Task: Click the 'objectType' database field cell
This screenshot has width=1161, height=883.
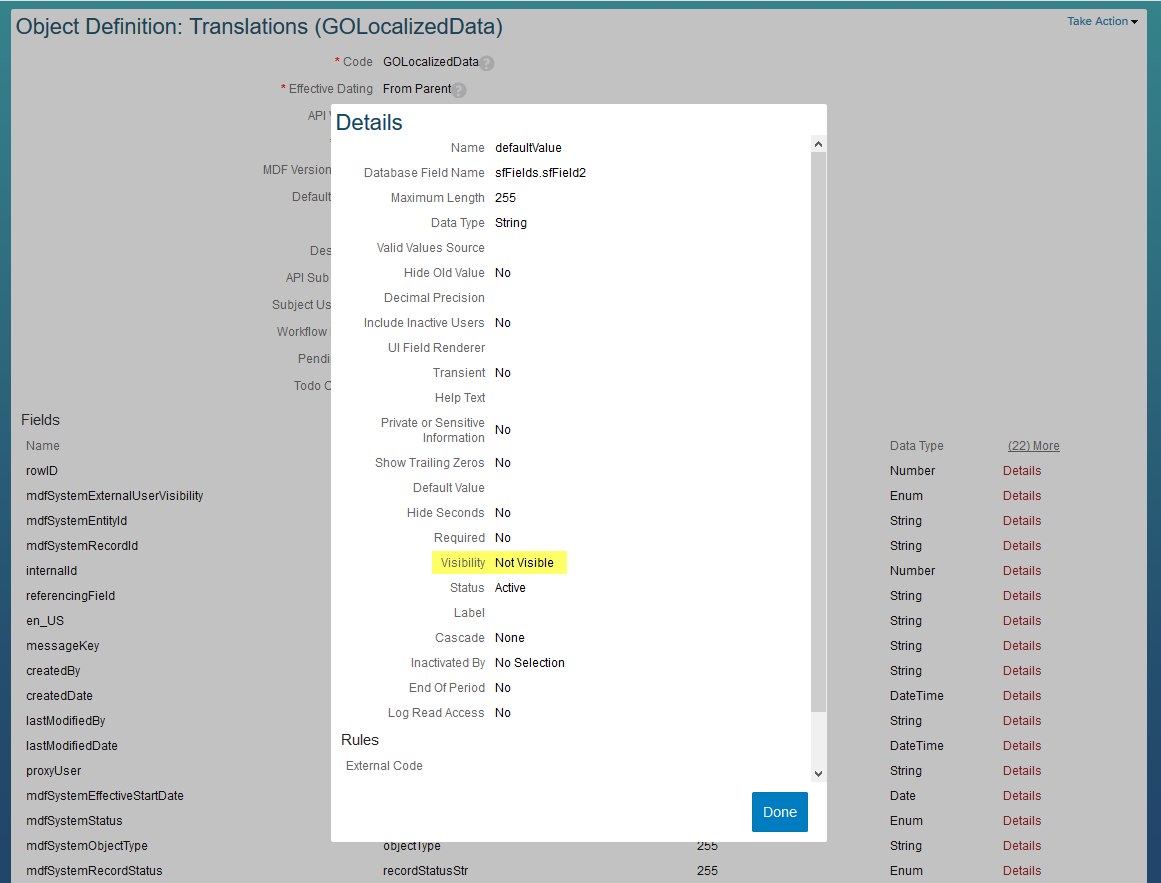Action: pyautogui.click(x=412, y=847)
